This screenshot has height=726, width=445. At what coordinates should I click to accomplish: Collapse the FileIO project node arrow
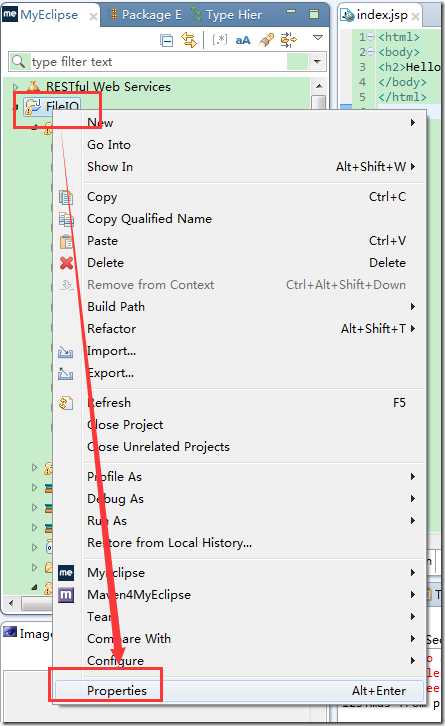click(x=16, y=107)
